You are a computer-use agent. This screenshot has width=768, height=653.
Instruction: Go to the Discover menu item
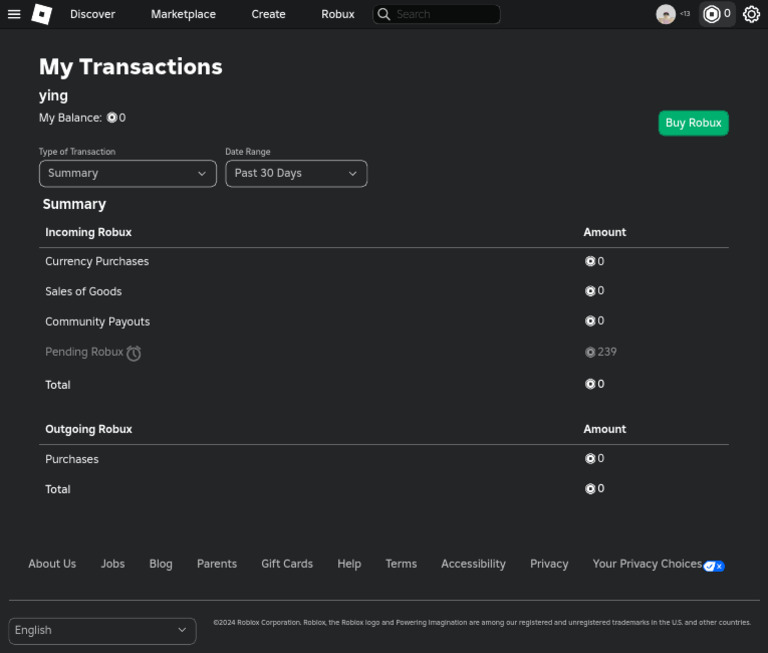tap(93, 14)
